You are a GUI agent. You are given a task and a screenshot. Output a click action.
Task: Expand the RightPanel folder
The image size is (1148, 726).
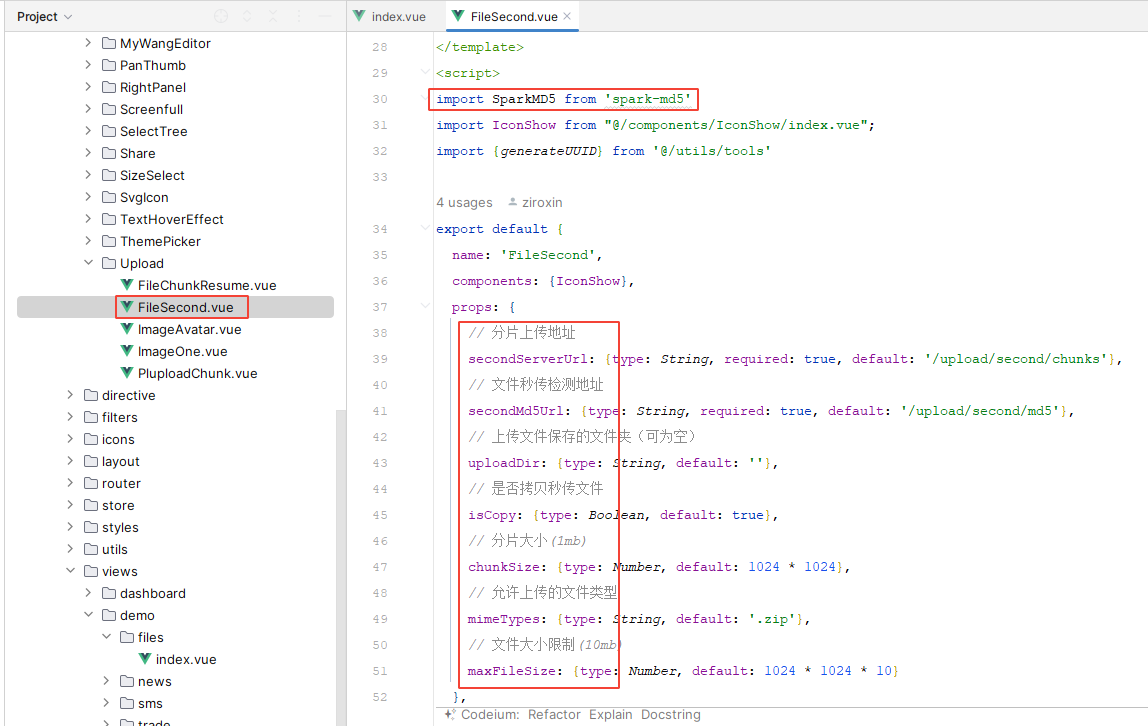pyautogui.click(x=88, y=87)
